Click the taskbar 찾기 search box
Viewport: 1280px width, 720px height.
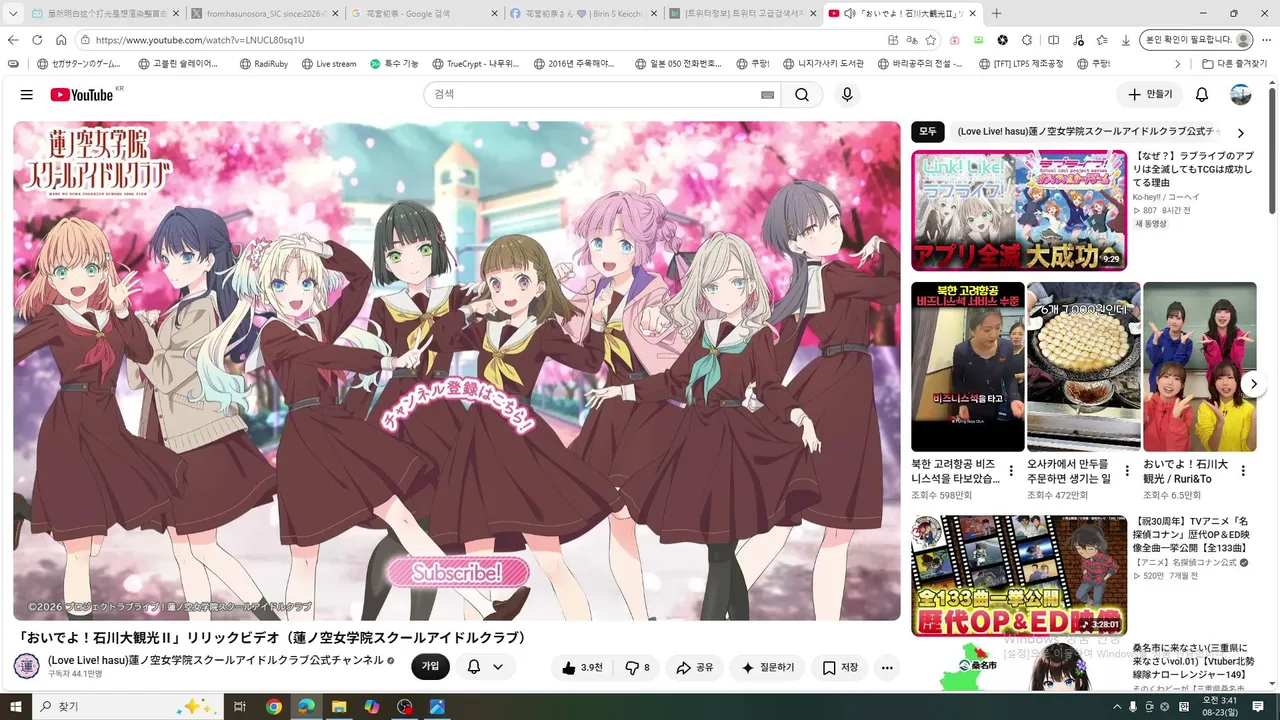[x=128, y=707]
